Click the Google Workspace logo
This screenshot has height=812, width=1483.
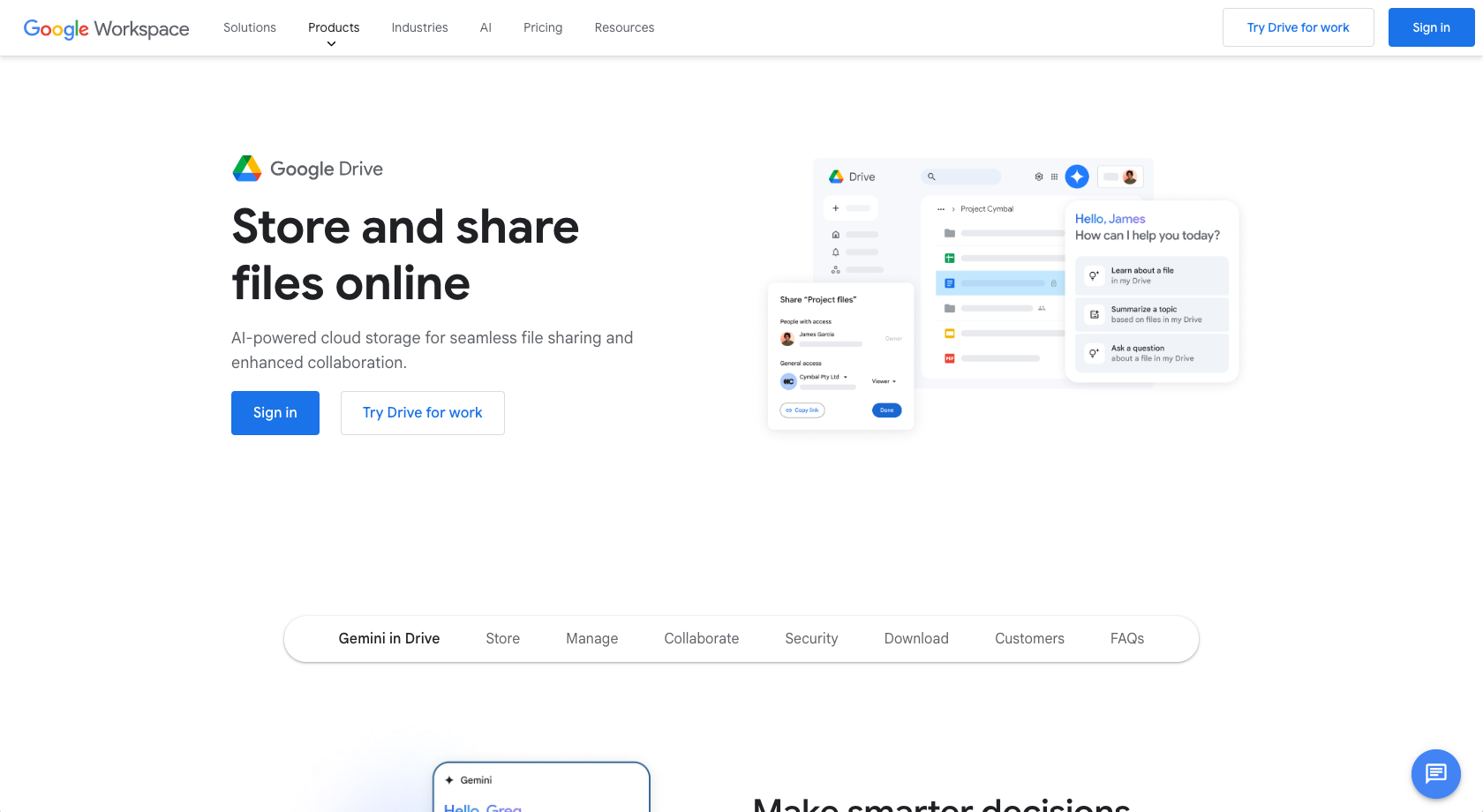point(106,28)
